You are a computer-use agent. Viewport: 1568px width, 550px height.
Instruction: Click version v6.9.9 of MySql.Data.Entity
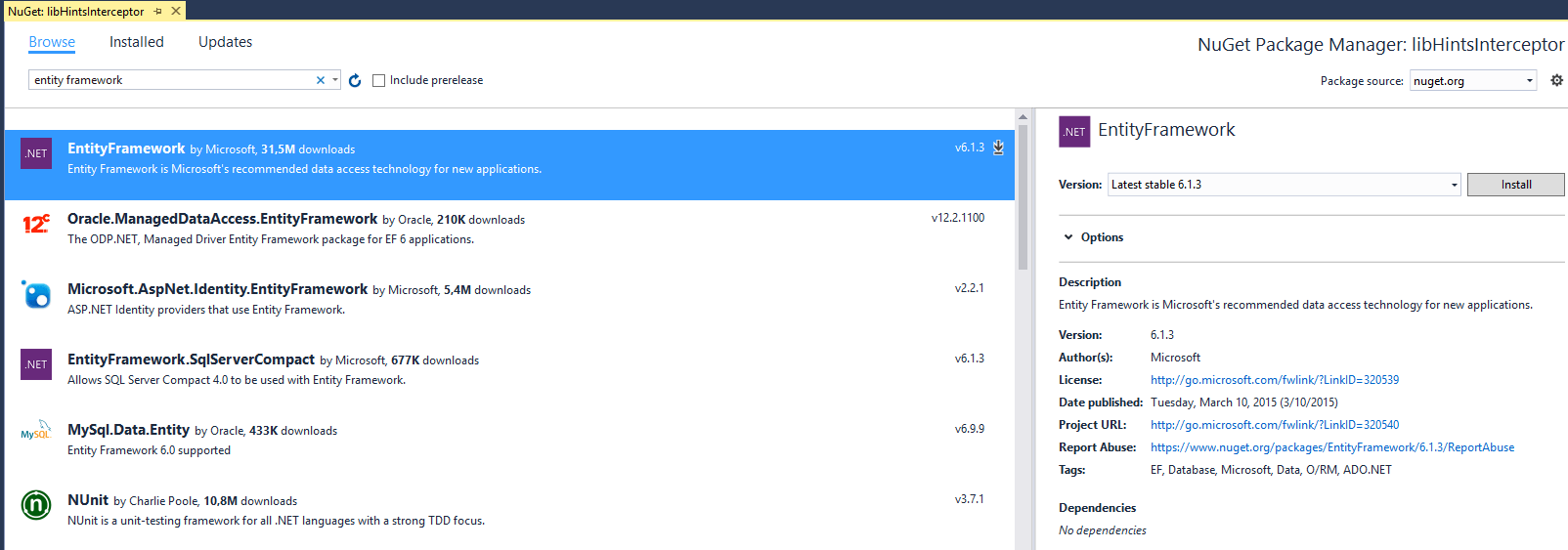point(970,429)
